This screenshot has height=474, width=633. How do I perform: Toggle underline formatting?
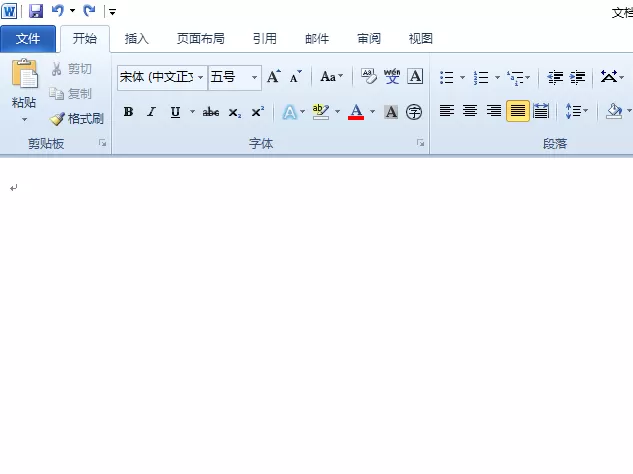(x=175, y=112)
